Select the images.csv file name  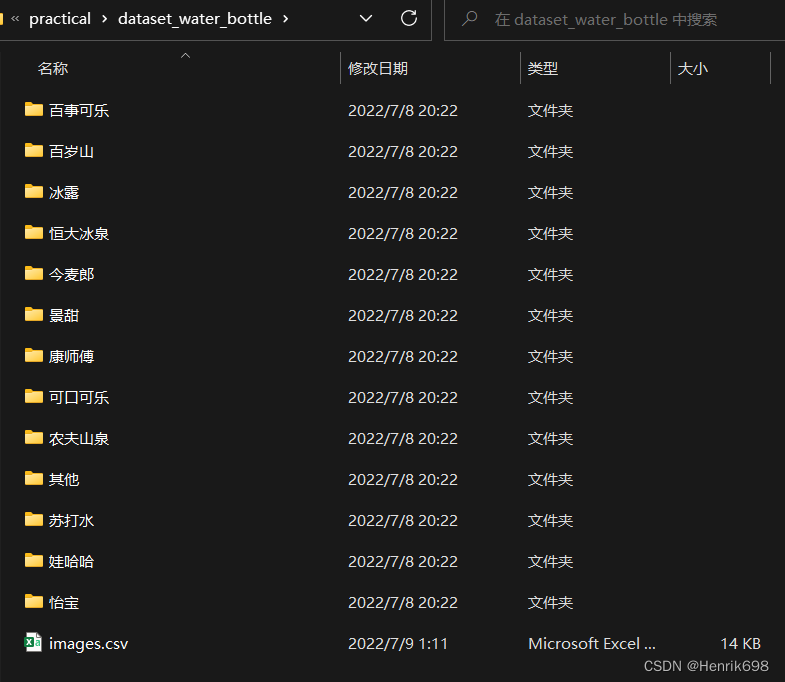click(x=89, y=644)
